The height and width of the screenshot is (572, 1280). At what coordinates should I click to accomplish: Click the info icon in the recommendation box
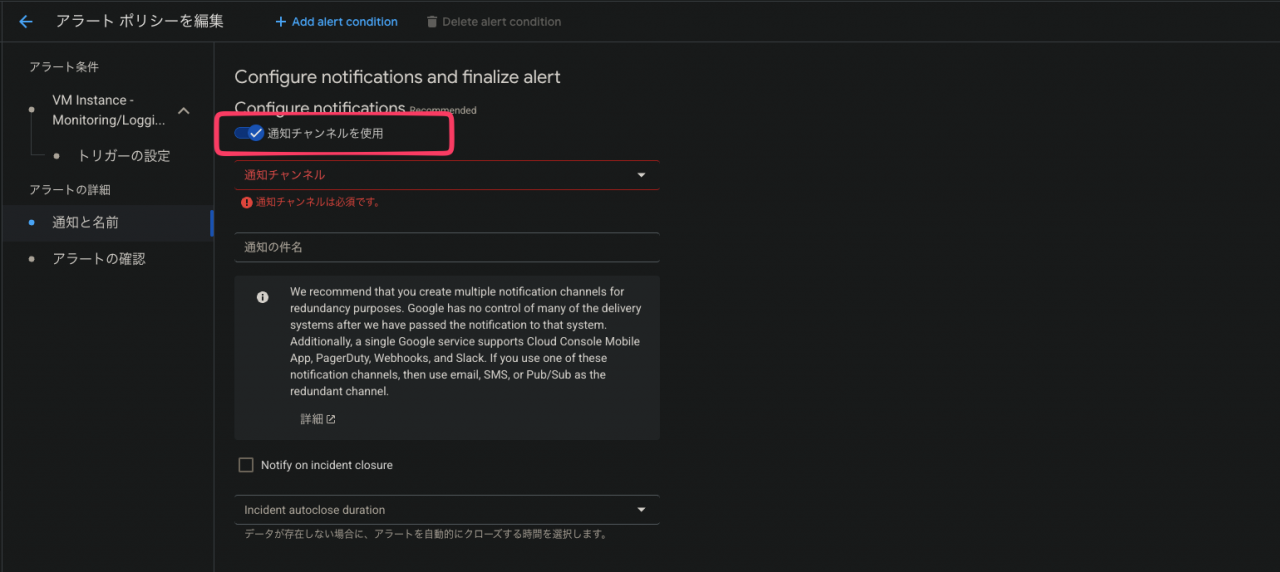click(262, 297)
